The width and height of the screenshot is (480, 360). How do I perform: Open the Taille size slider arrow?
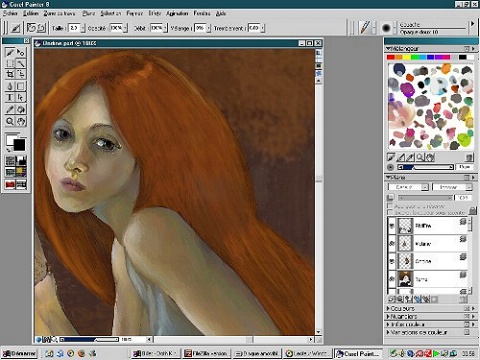pos(83,28)
